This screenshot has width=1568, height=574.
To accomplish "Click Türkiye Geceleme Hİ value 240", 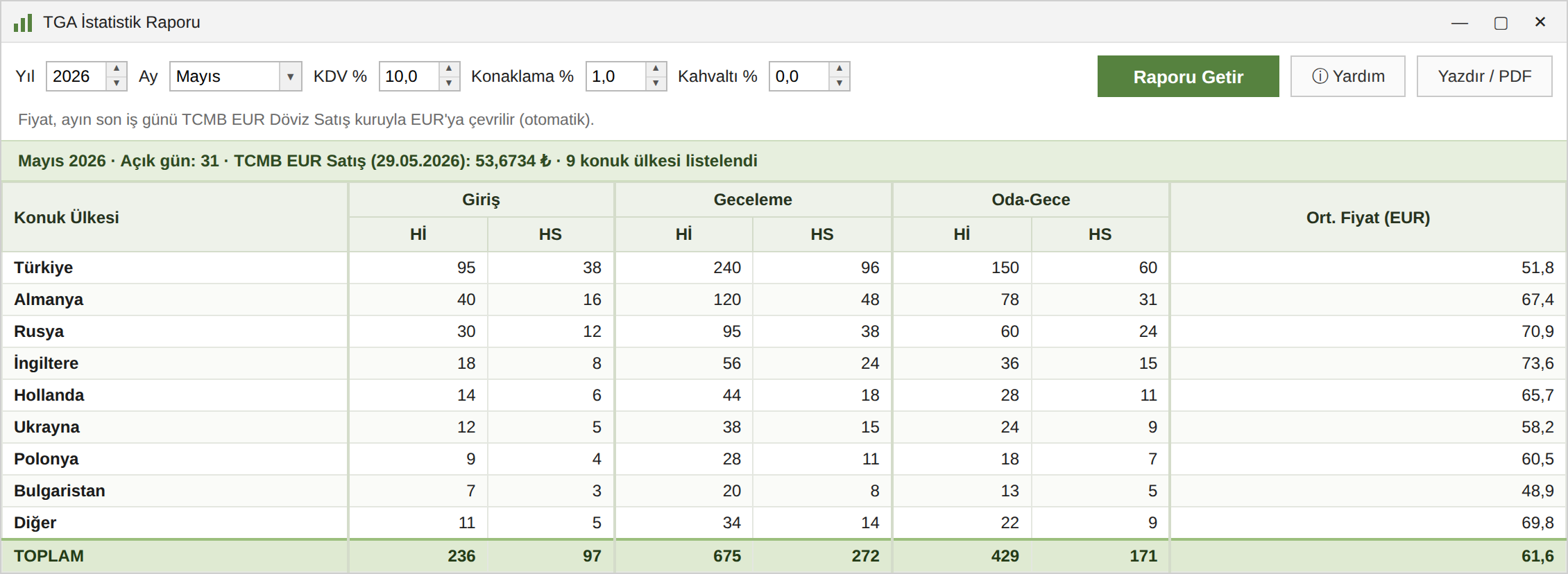I will (x=727, y=268).
